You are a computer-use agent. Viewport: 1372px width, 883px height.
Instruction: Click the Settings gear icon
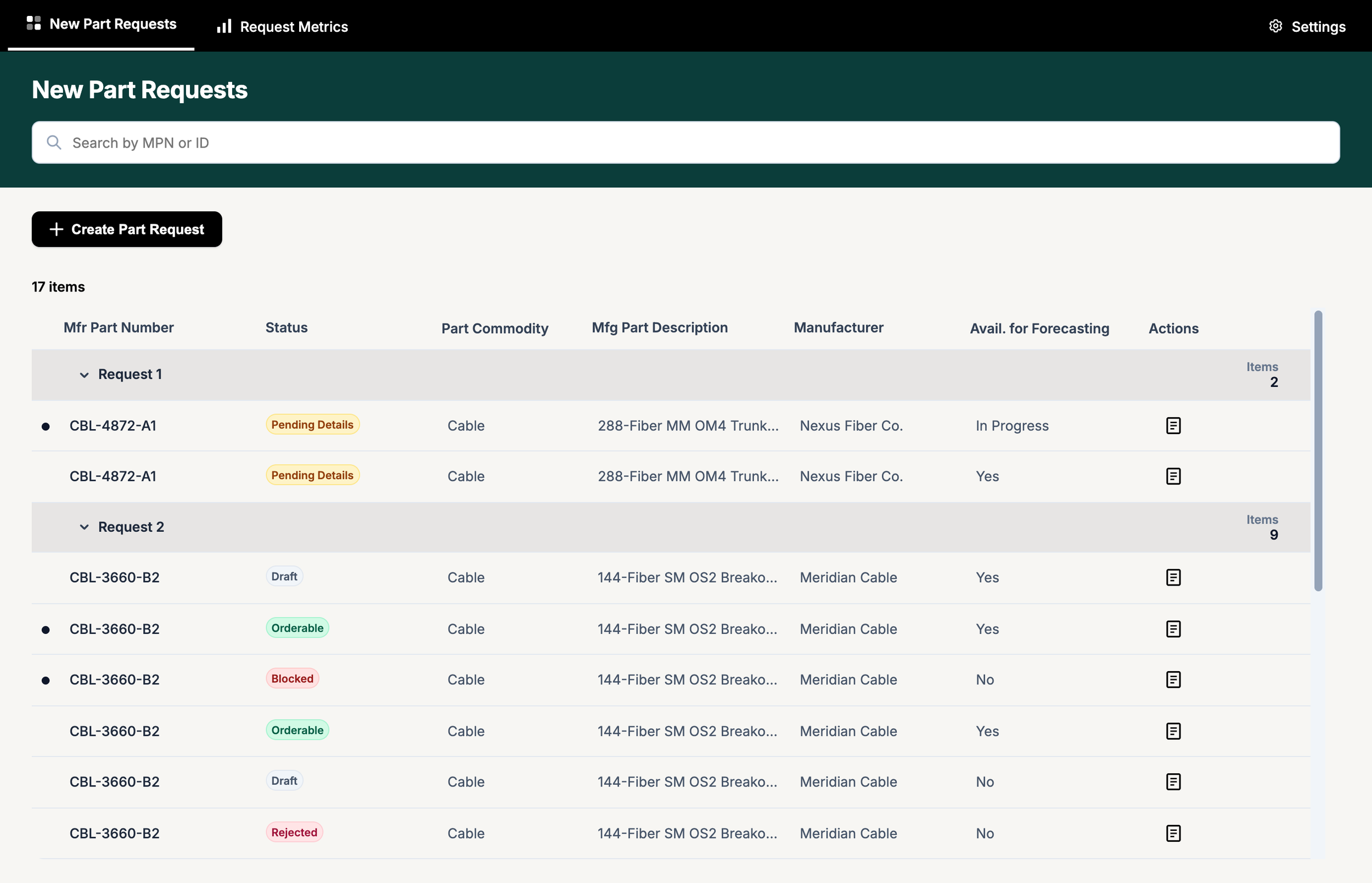(1275, 26)
